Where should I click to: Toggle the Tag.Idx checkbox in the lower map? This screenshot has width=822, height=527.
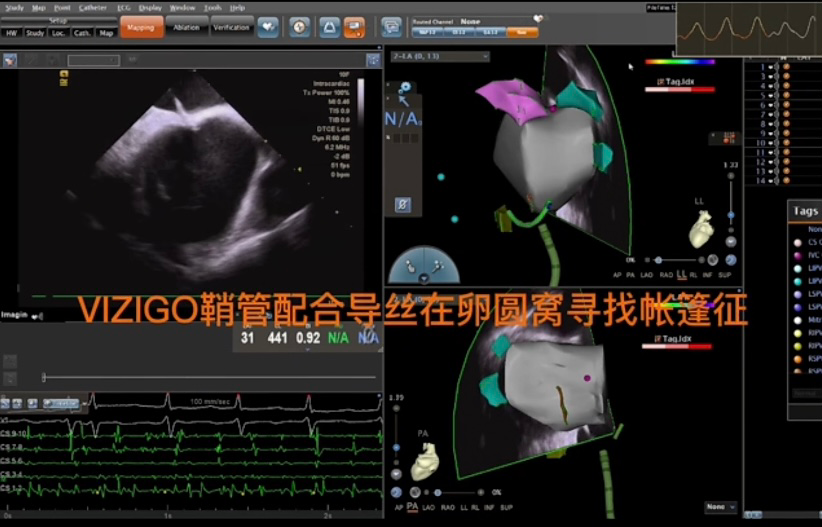[657, 339]
